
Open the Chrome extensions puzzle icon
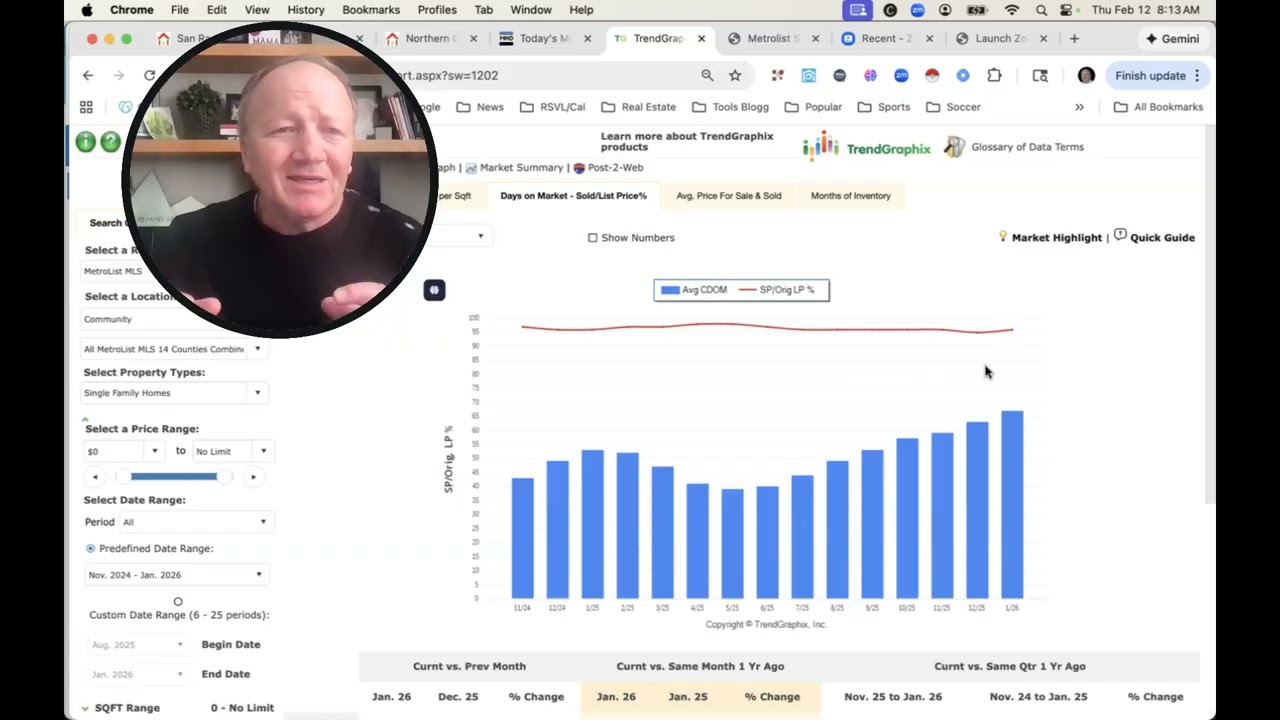point(994,75)
